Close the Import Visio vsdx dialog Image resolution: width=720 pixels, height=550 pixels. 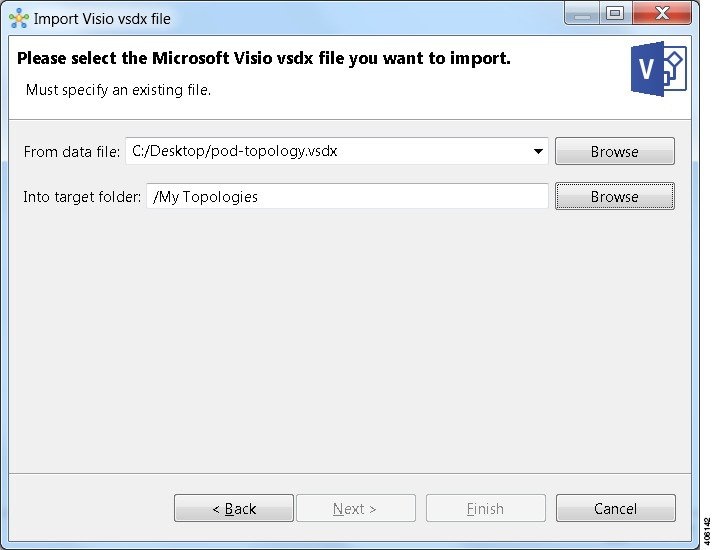(x=661, y=14)
